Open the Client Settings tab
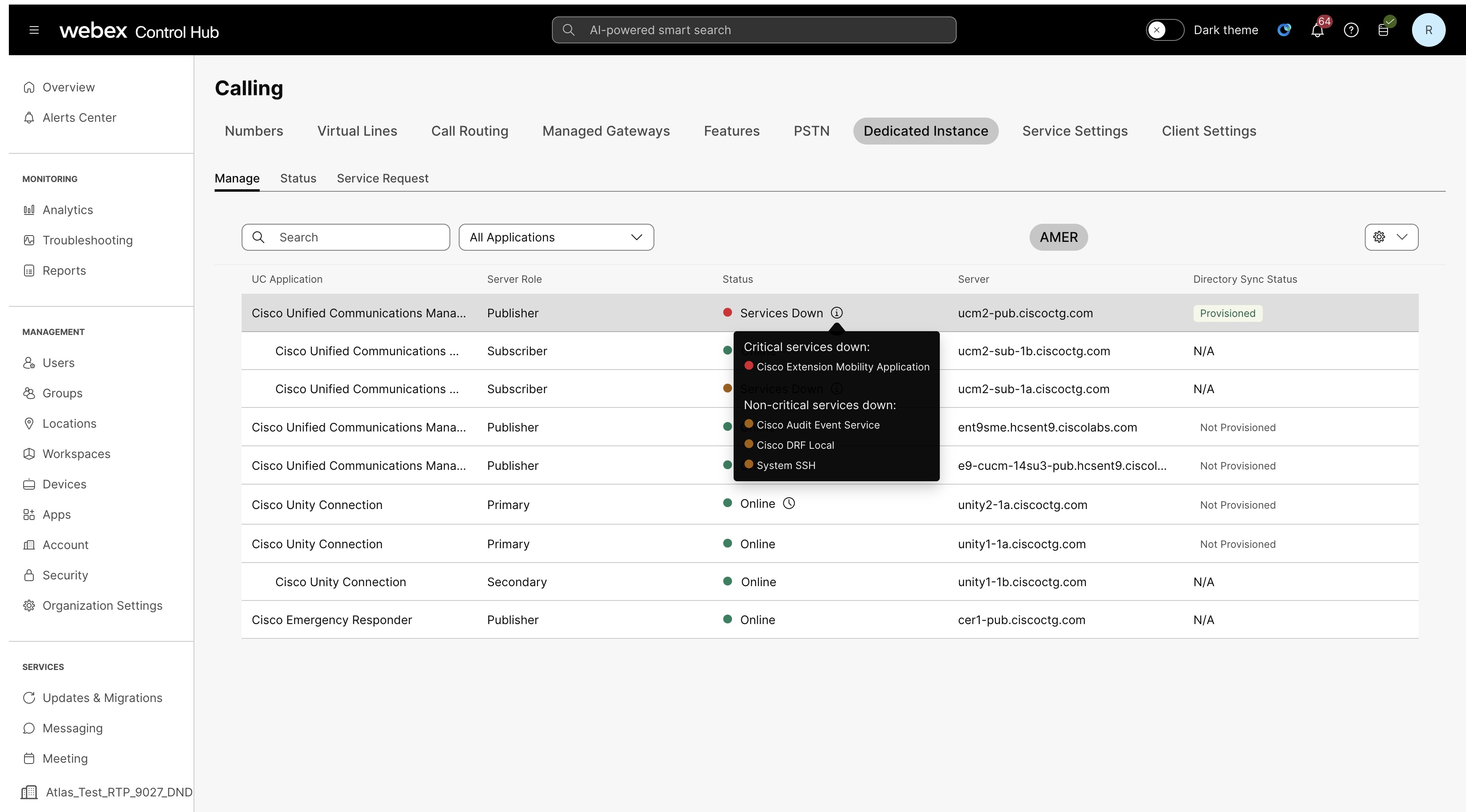This screenshot has height=812, width=1466. coord(1209,131)
